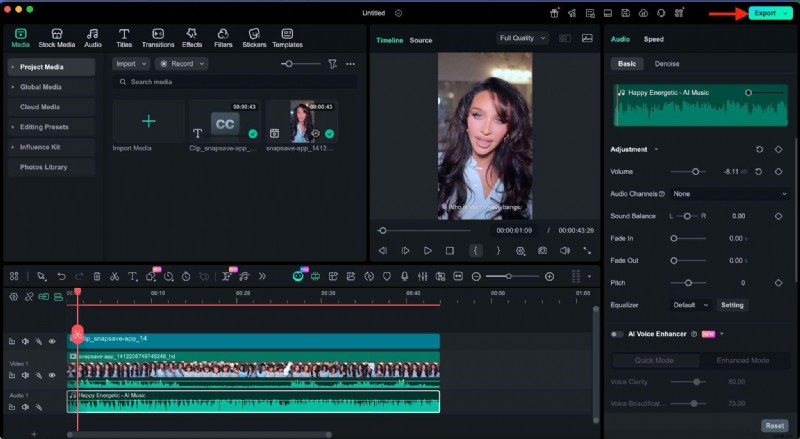Adjust the Sound Balance slider

click(687, 216)
